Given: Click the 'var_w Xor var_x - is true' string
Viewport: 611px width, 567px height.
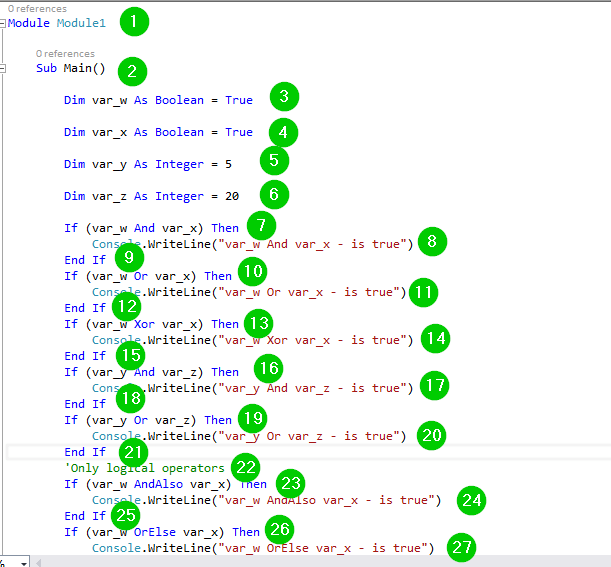Looking at the screenshot, I should point(310,340).
